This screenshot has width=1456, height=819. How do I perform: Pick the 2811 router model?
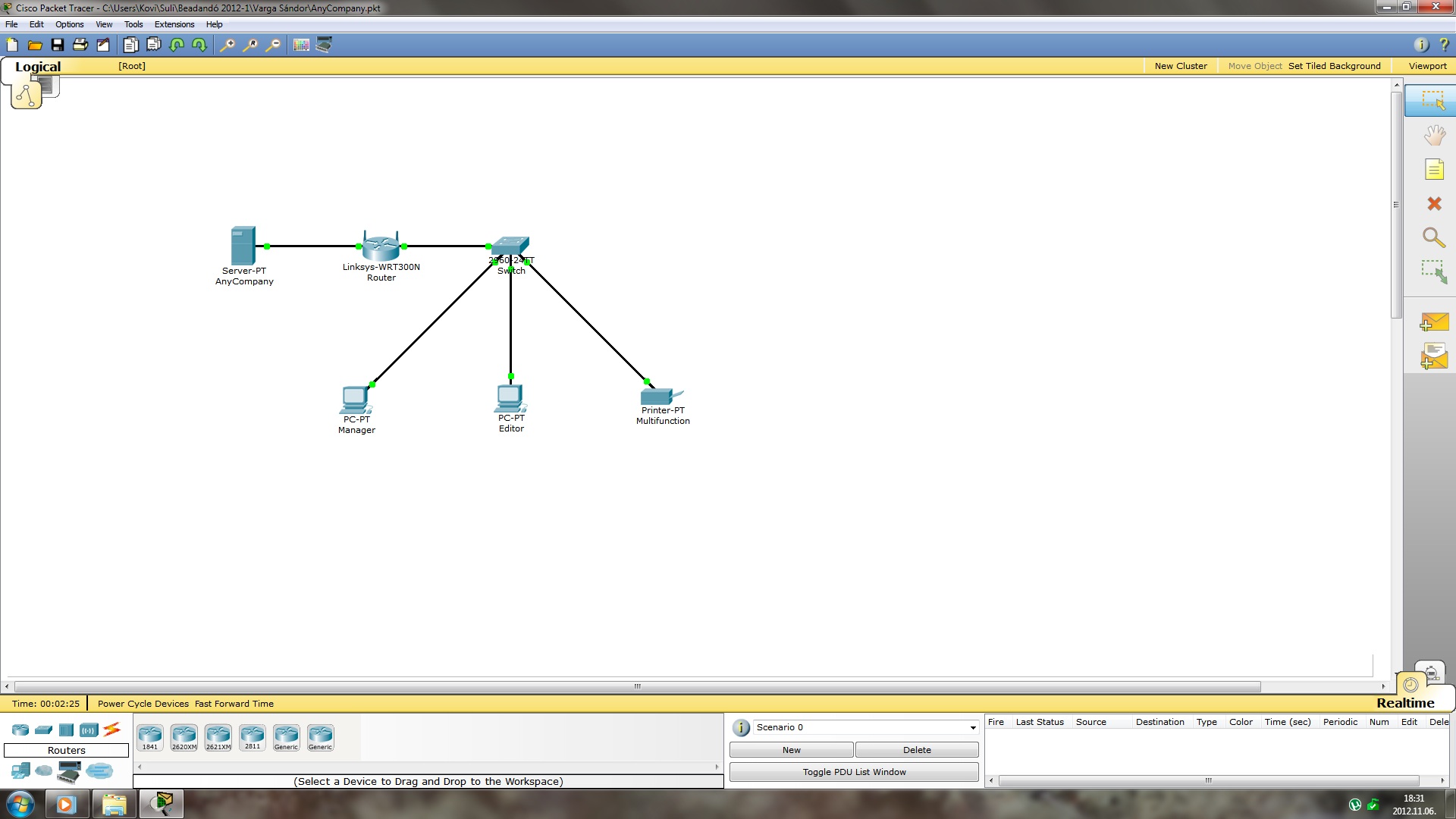pos(253,737)
